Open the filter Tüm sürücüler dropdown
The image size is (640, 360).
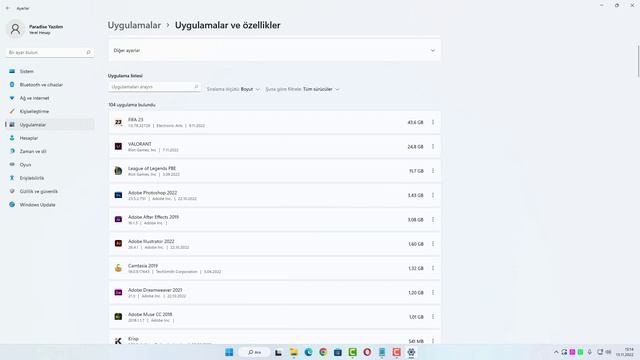(x=302, y=89)
